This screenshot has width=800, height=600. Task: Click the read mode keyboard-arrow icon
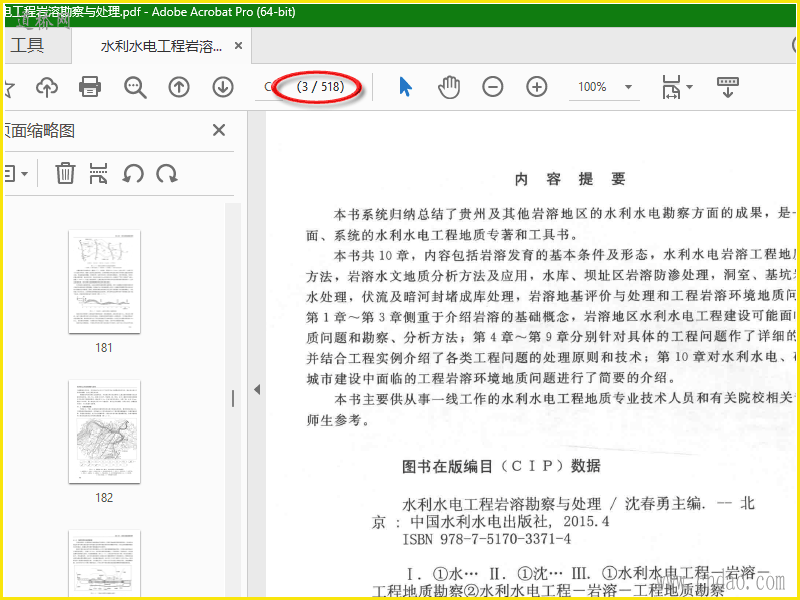coord(728,87)
